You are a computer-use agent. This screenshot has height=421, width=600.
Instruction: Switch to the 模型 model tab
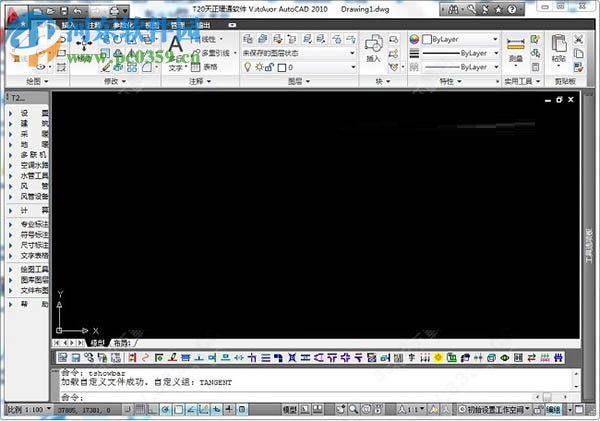click(98, 343)
